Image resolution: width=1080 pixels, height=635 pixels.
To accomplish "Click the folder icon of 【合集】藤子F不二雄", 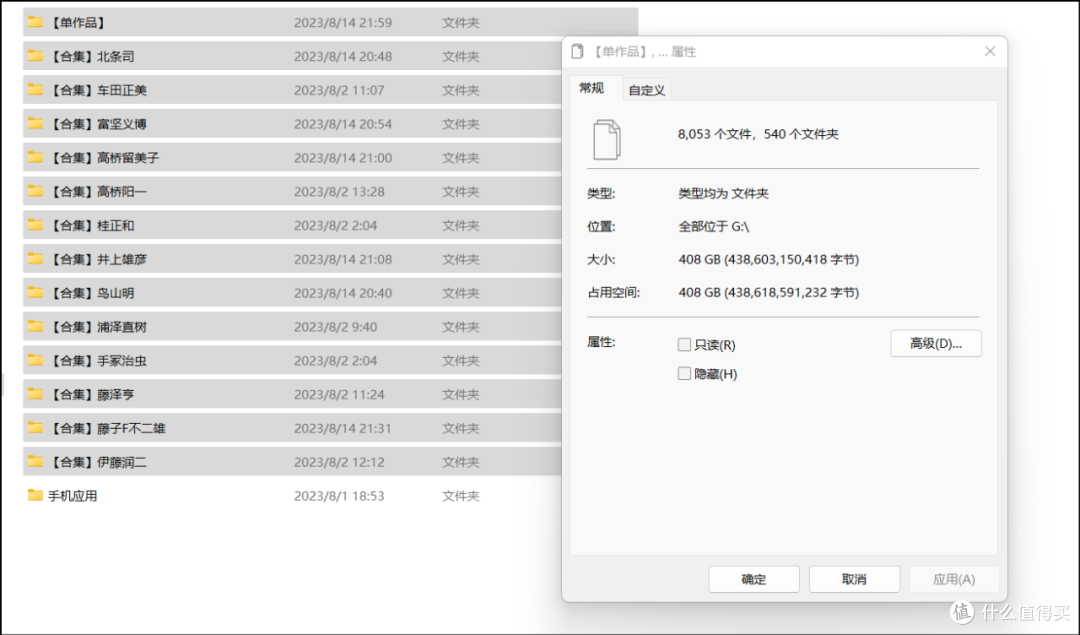I will pyautogui.click(x=35, y=427).
